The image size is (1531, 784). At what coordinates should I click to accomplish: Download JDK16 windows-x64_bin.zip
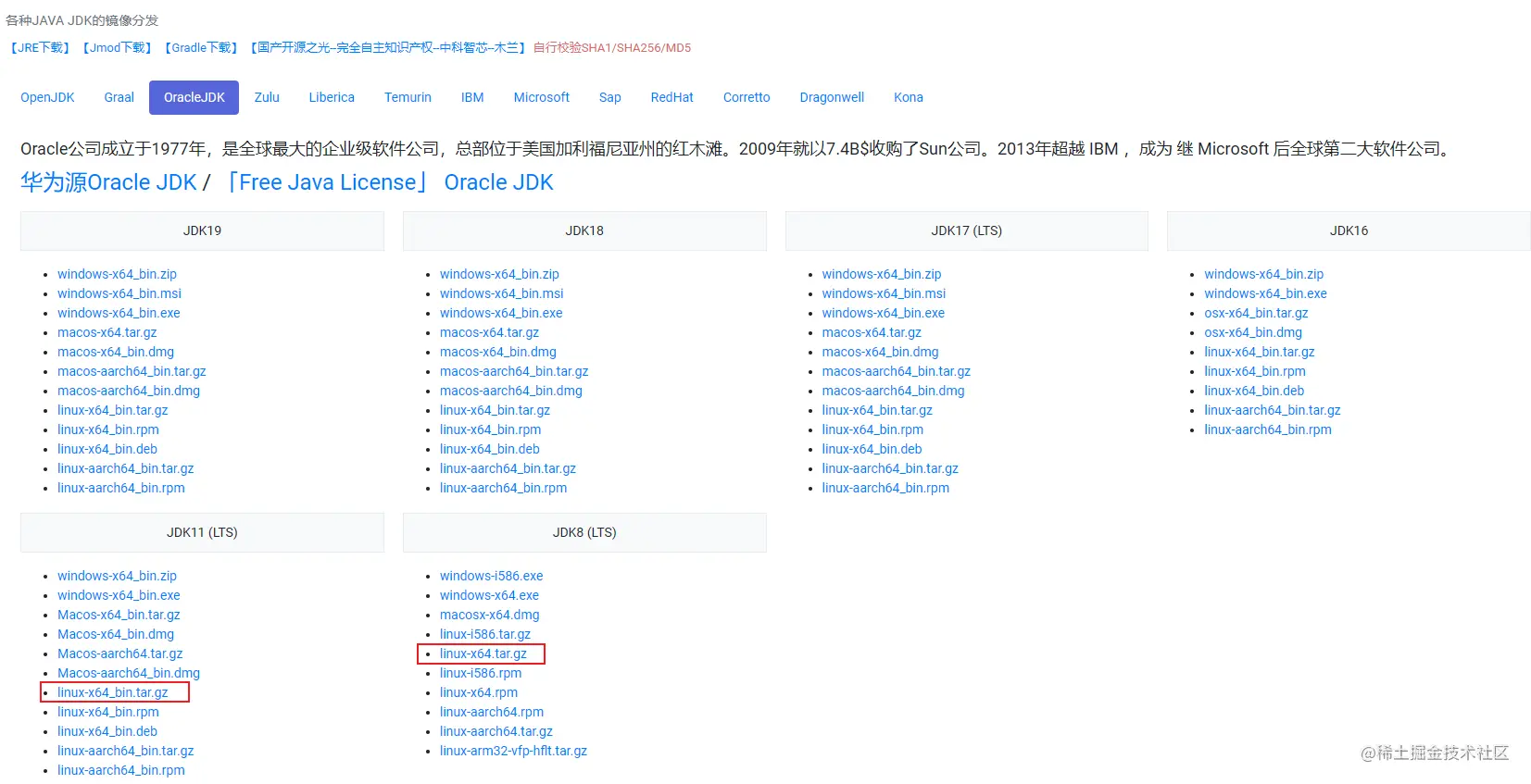[x=1264, y=274]
